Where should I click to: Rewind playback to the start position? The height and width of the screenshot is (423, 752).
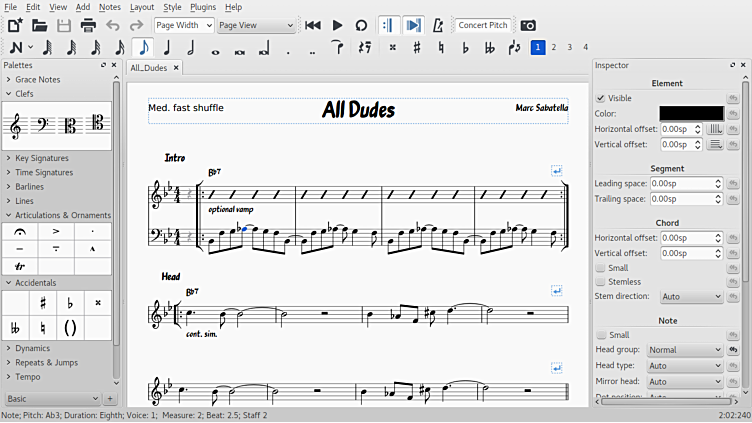click(313, 25)
